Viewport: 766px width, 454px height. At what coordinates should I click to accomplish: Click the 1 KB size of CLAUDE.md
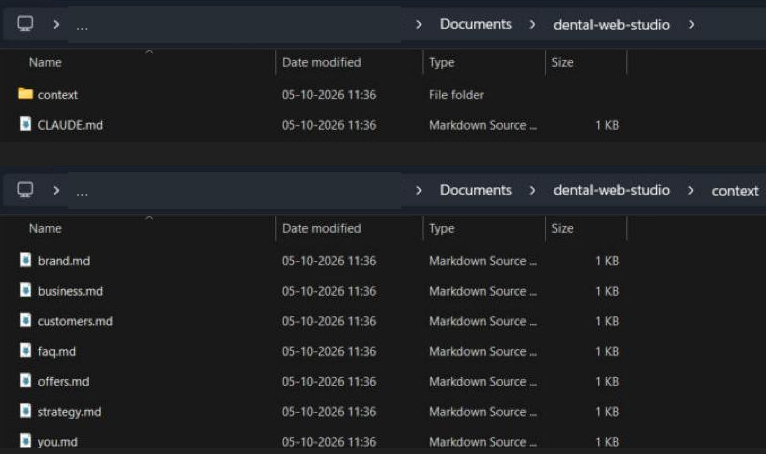point(607,125)
